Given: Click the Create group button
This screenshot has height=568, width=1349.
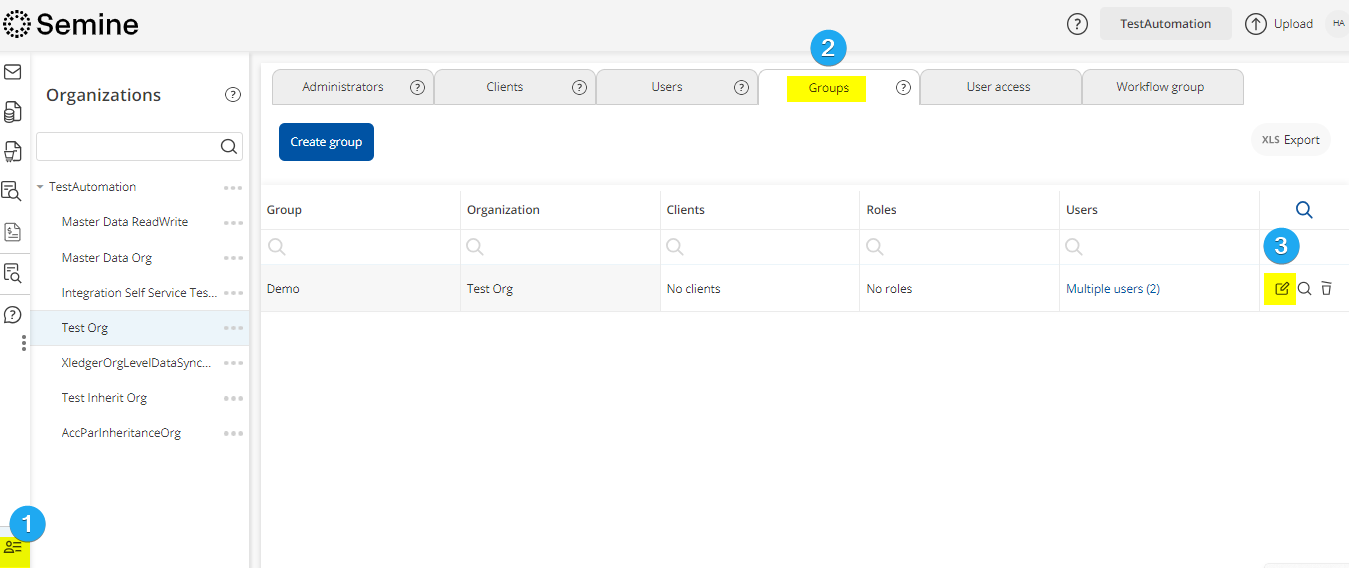Looking at the screenshot, I should click(326, 142).
